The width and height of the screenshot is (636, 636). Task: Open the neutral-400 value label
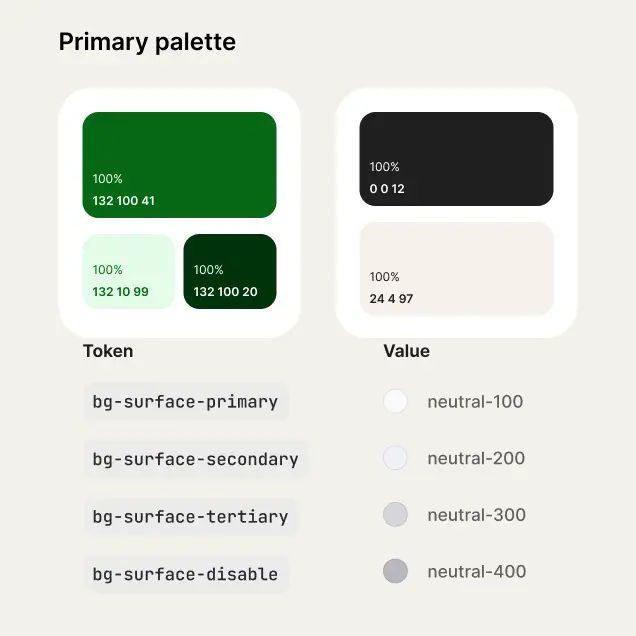click(x=477, y=572)
